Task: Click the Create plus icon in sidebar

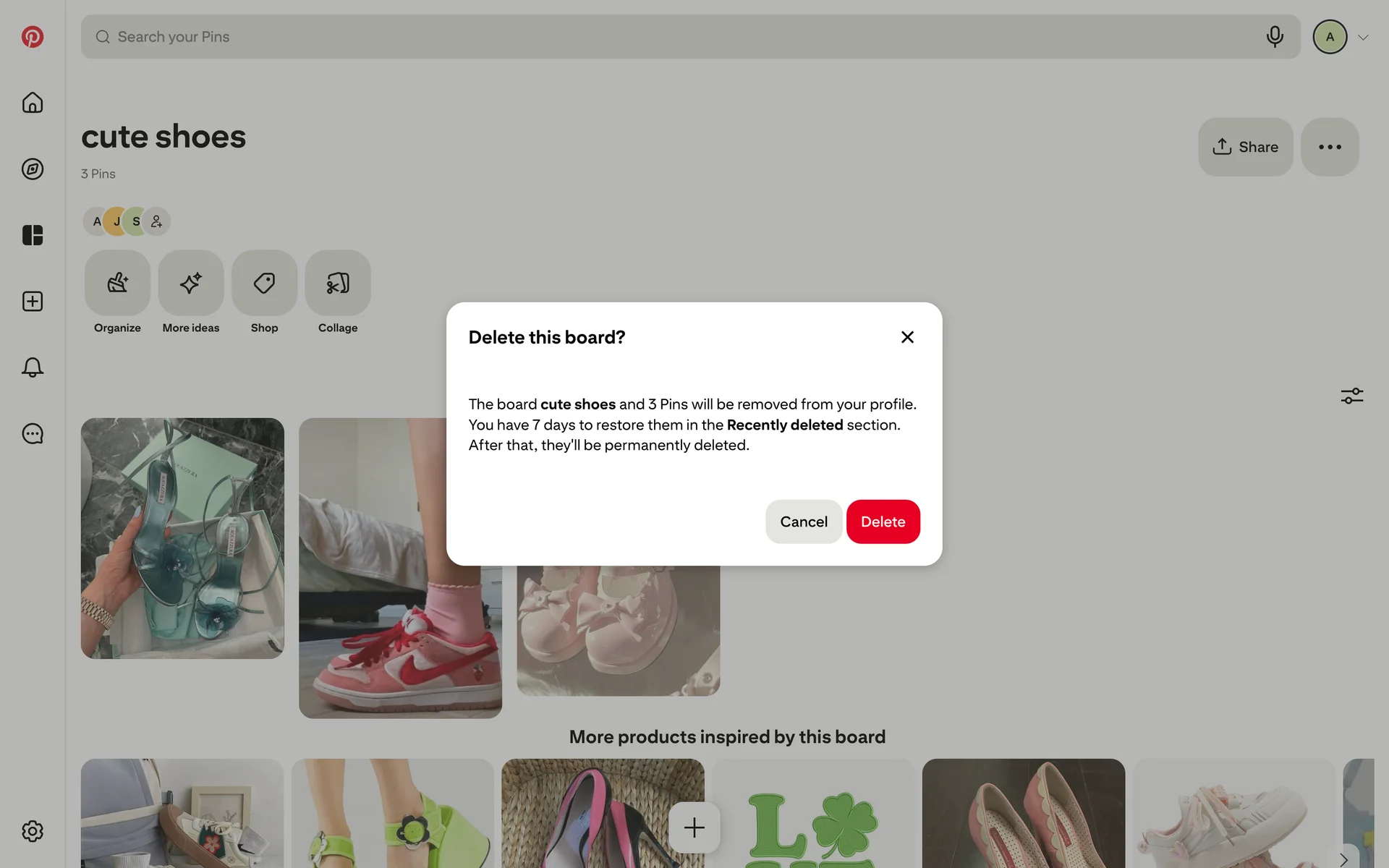Action: [x=33, y=302]
